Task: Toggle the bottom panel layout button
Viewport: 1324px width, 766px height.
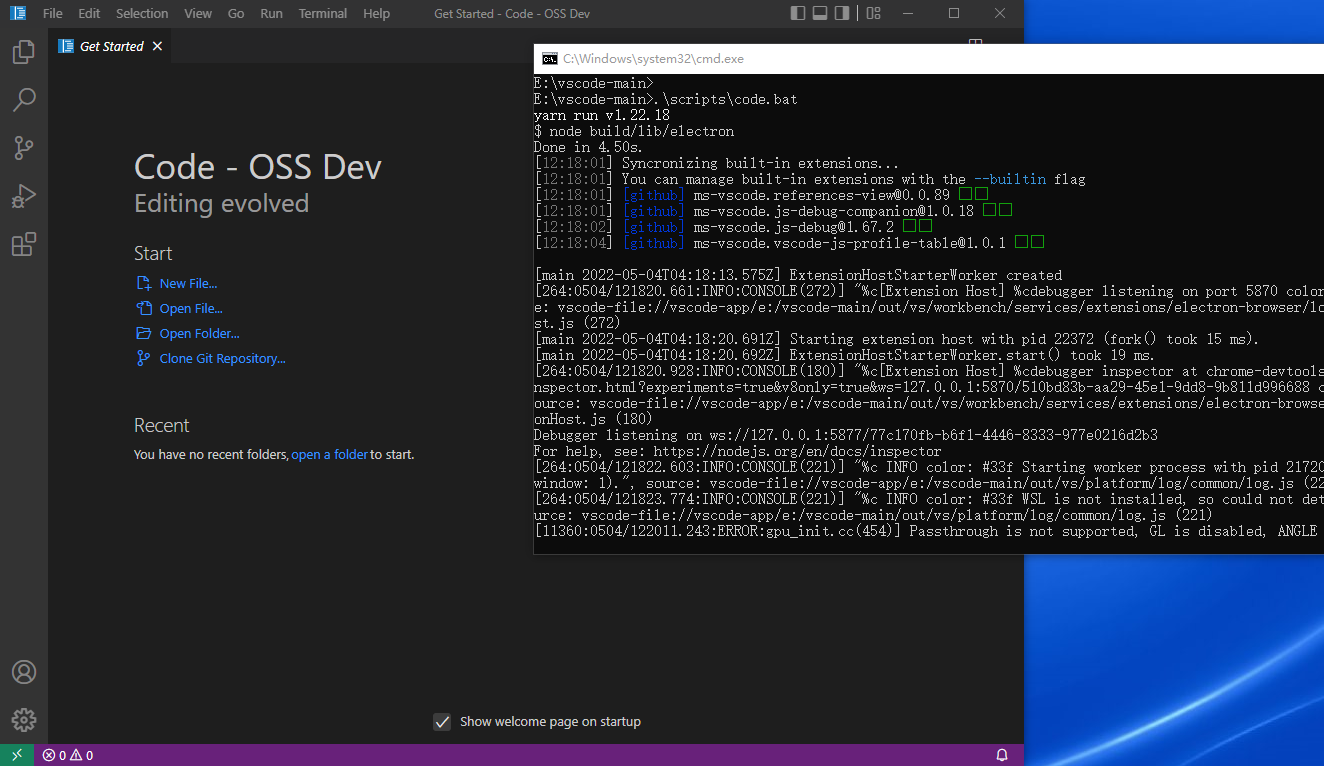Action: click(820, 13)
